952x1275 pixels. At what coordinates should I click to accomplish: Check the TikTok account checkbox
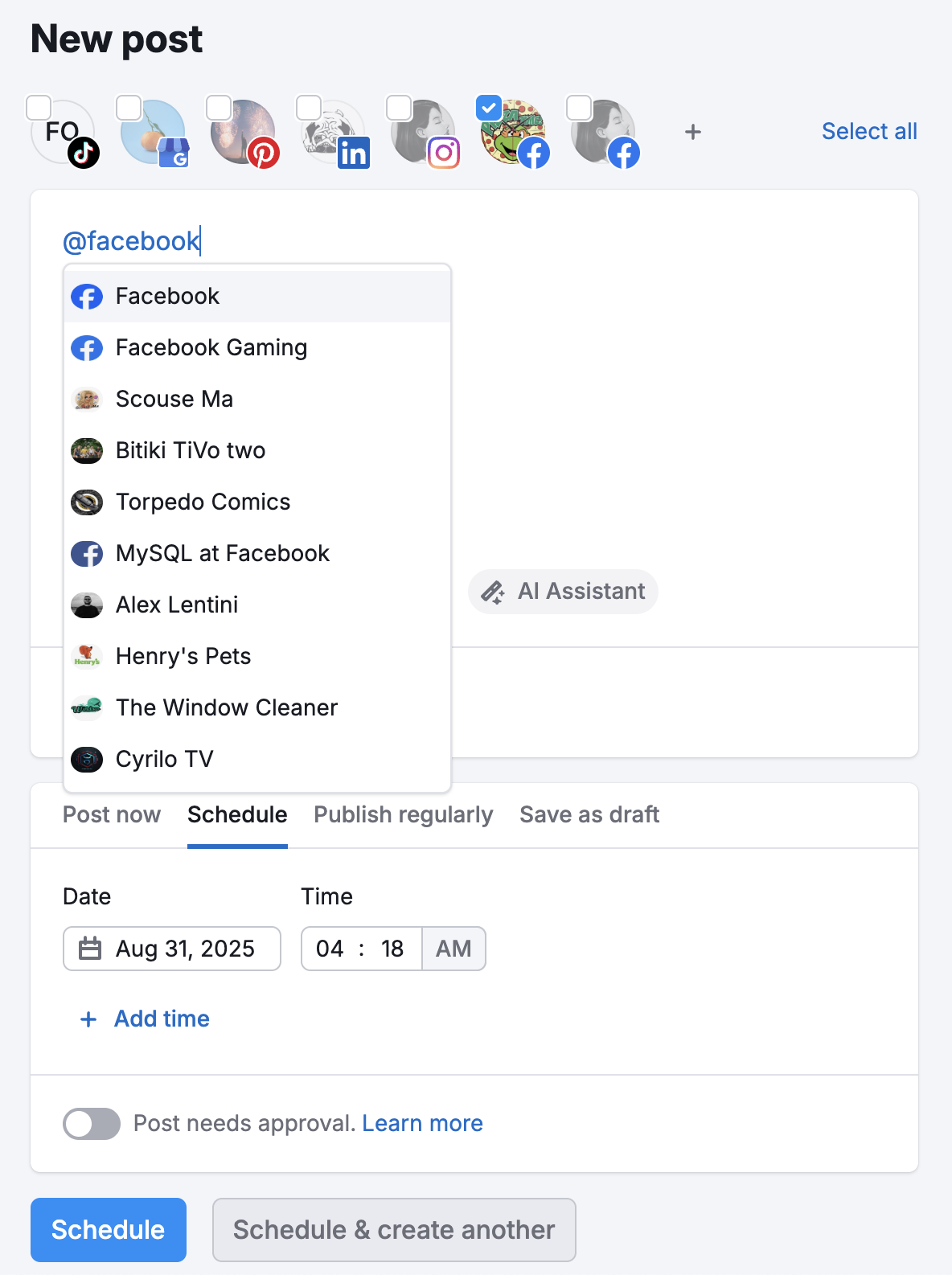pos(39,107)
